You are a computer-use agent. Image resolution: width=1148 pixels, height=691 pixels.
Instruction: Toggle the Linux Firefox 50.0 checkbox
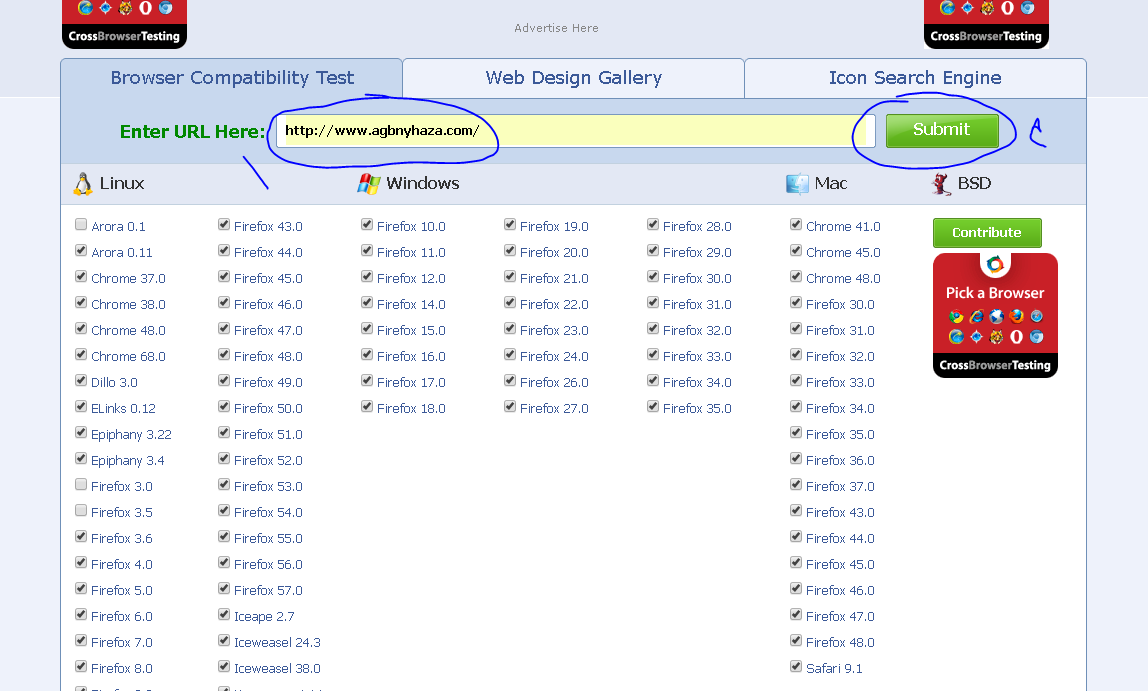(224, 406)
